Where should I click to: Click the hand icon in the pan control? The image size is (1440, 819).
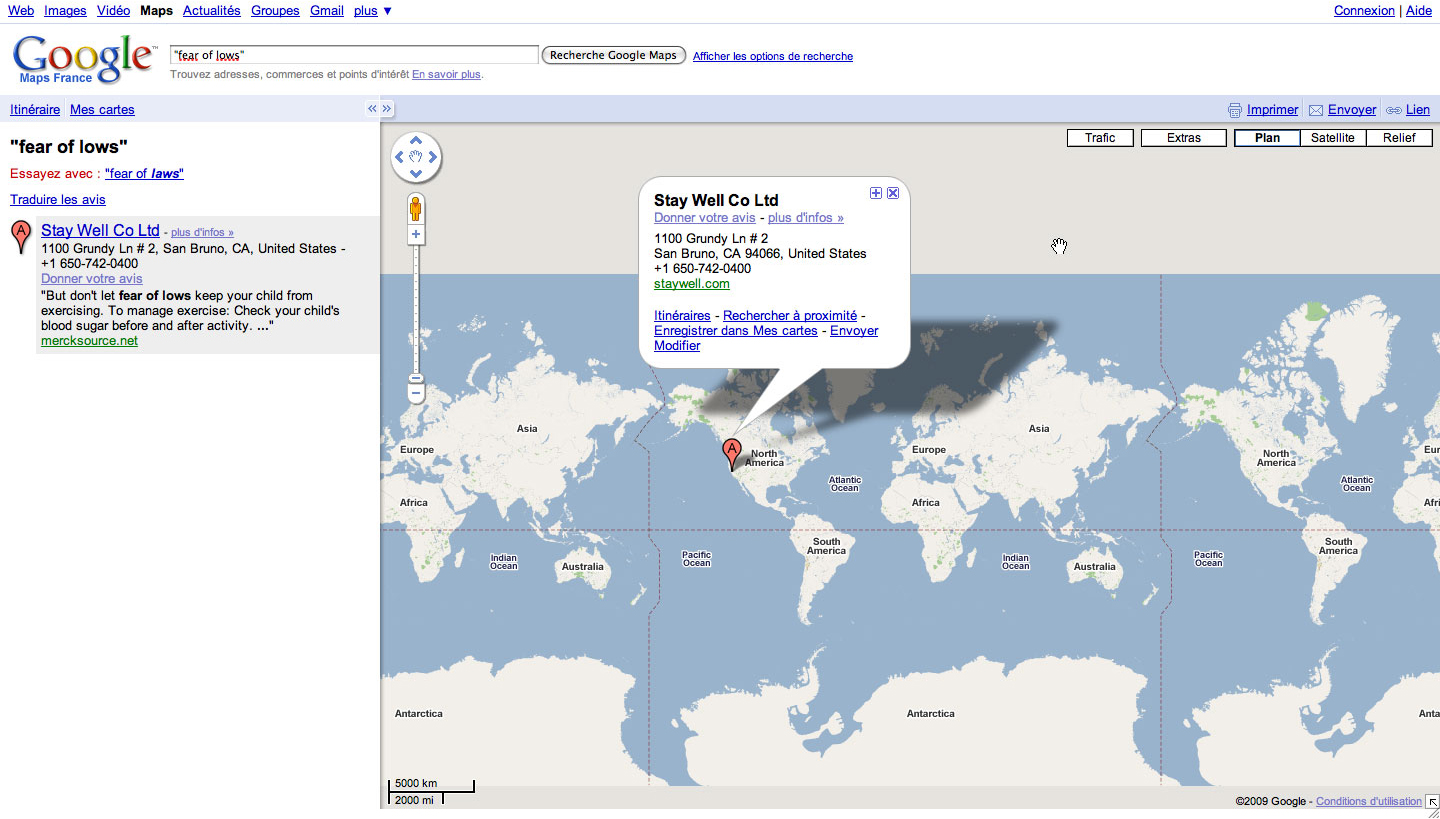pyautogui.click(x=416, y=157)
